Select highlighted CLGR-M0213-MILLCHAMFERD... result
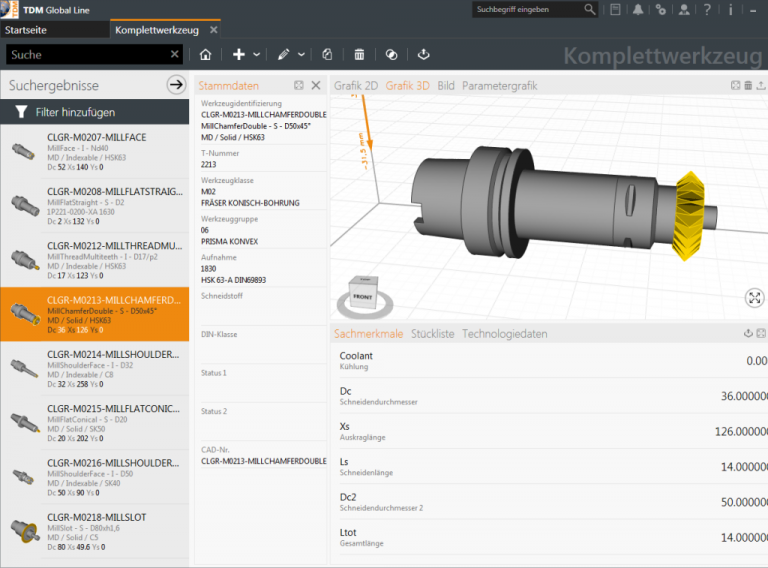Viewport: 768px width, 568px height. pos(95,314)
